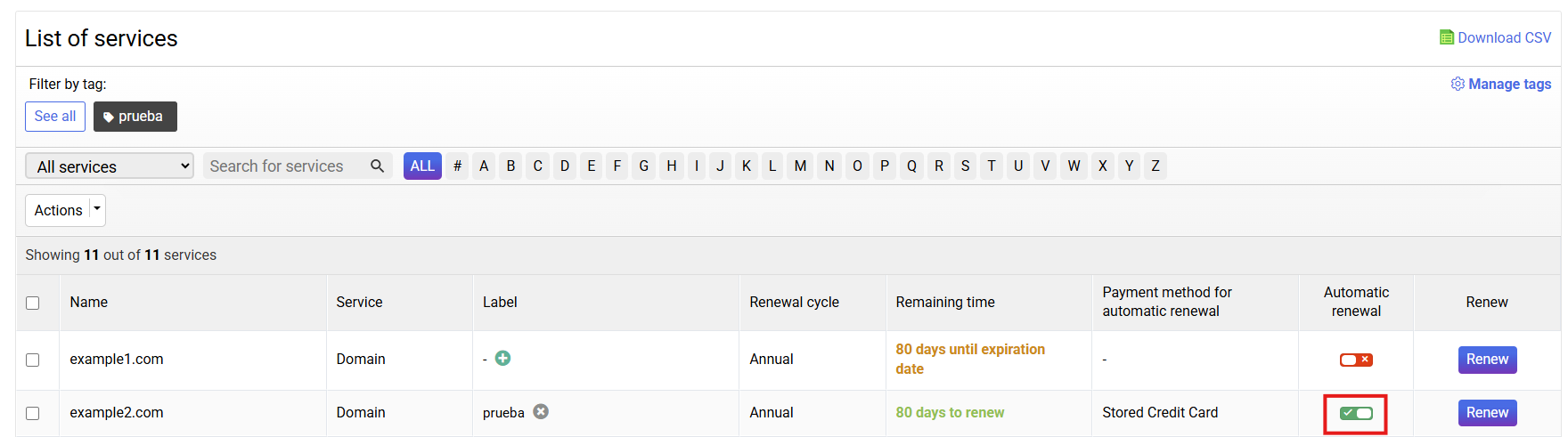
Task: Disable automatic renewal for example2.com
Action: (x=1356, y=413)
